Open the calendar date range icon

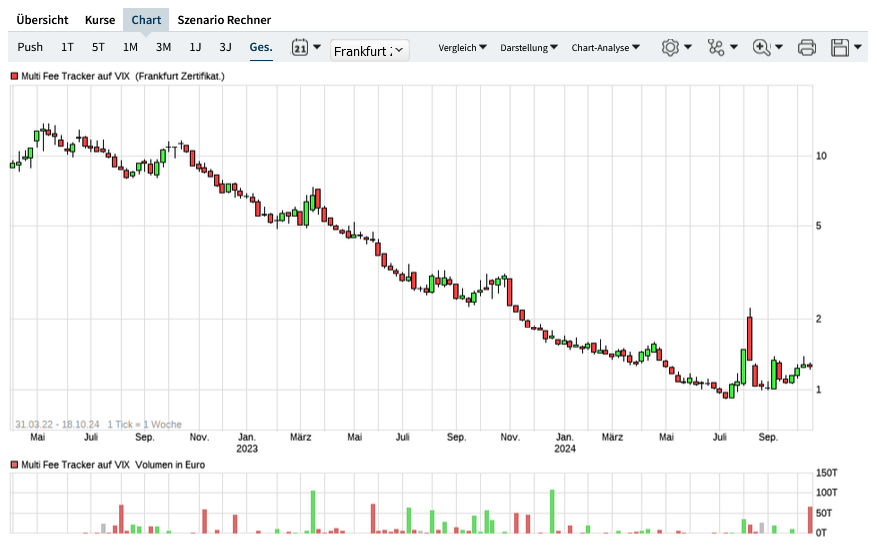[300, 47]
